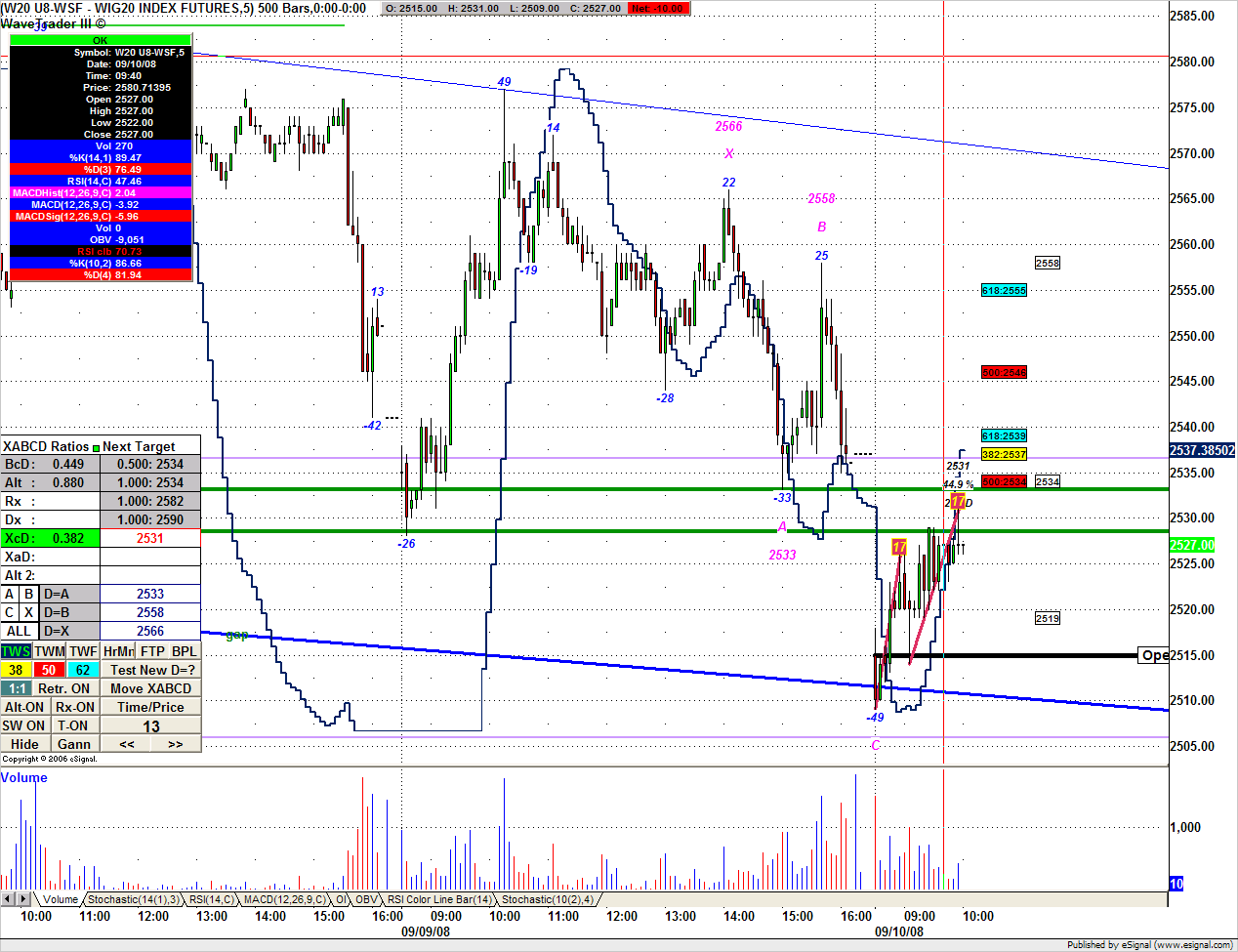Click the D=A row label
Image resolution: width=1238 pixels, height=952 pixels.
click(69, 594)
